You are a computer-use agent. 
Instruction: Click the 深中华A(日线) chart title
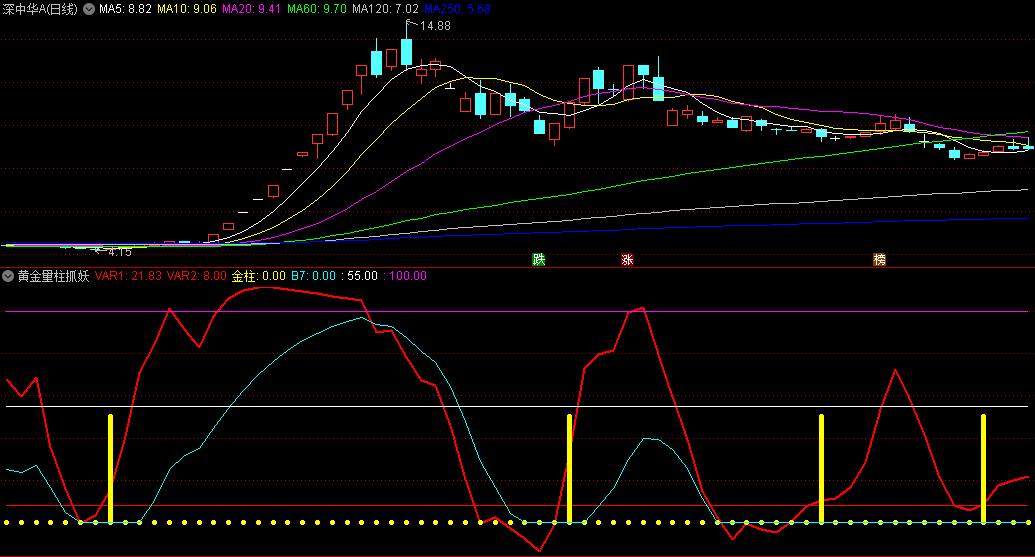point(41,8)
